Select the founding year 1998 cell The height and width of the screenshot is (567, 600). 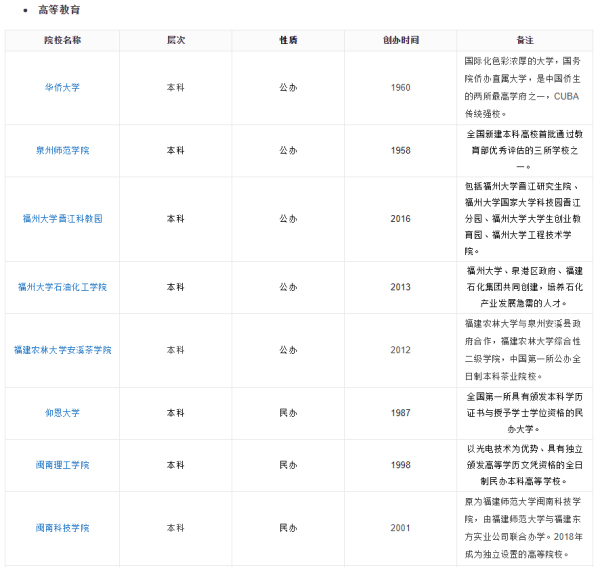coord(401,465)
